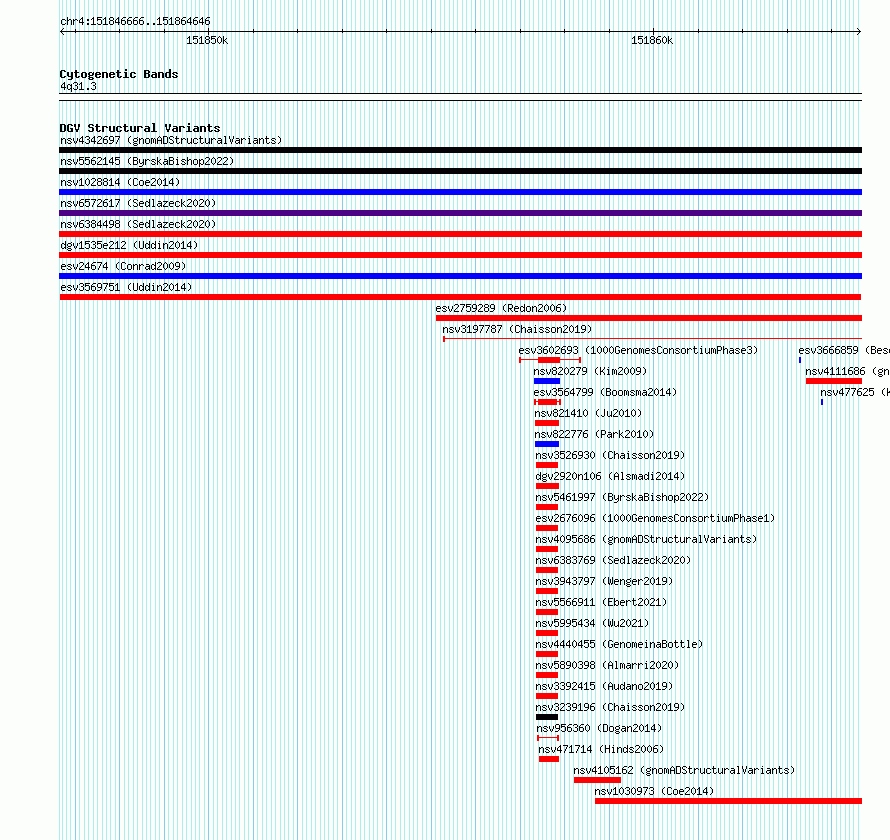Open nsv6383769 (Sedlazeck2020) label

(x=613, y=560)
